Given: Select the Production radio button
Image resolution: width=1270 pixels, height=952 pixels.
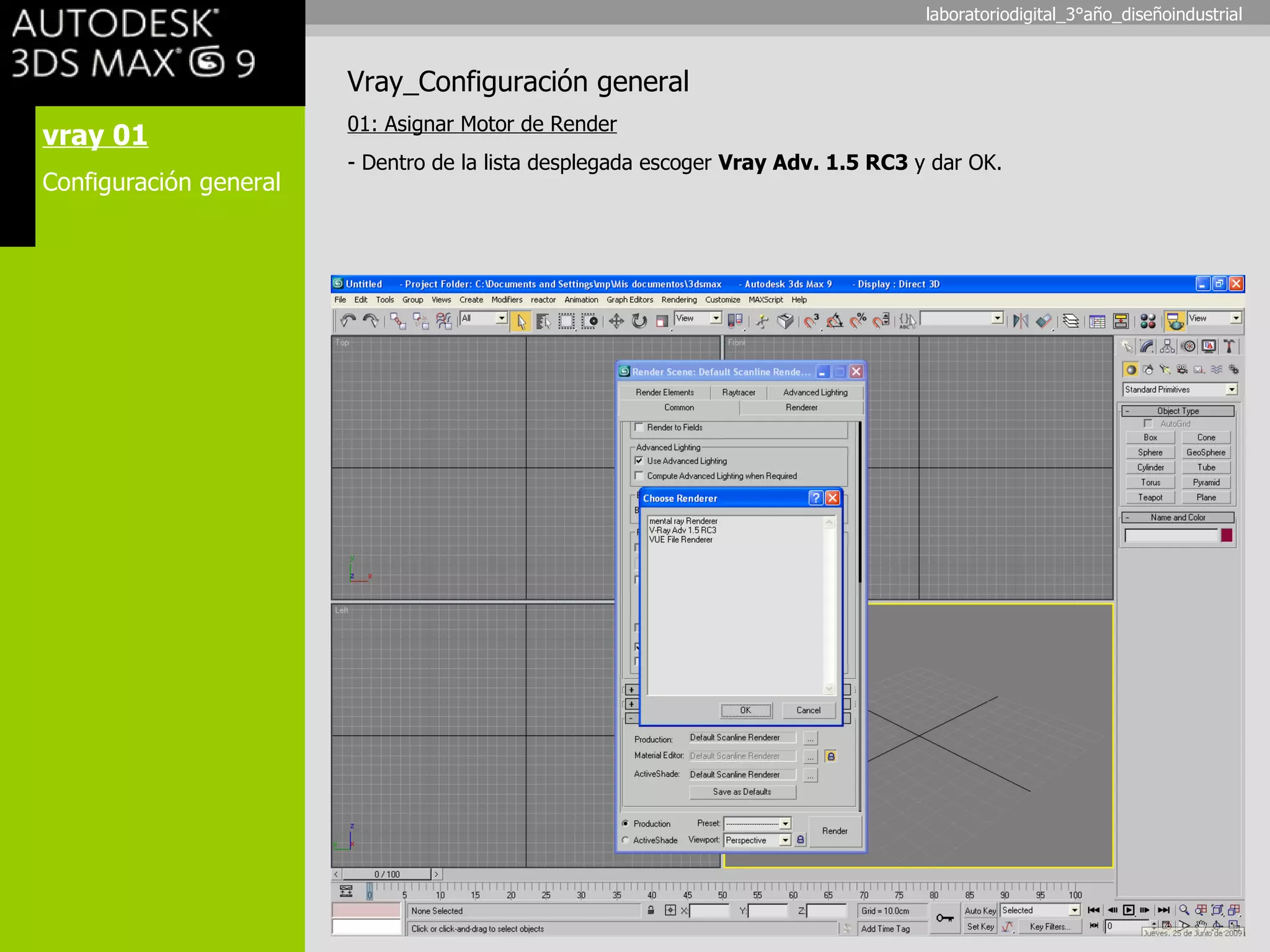Looking at the screenshot, I should (x=626, y=824).
